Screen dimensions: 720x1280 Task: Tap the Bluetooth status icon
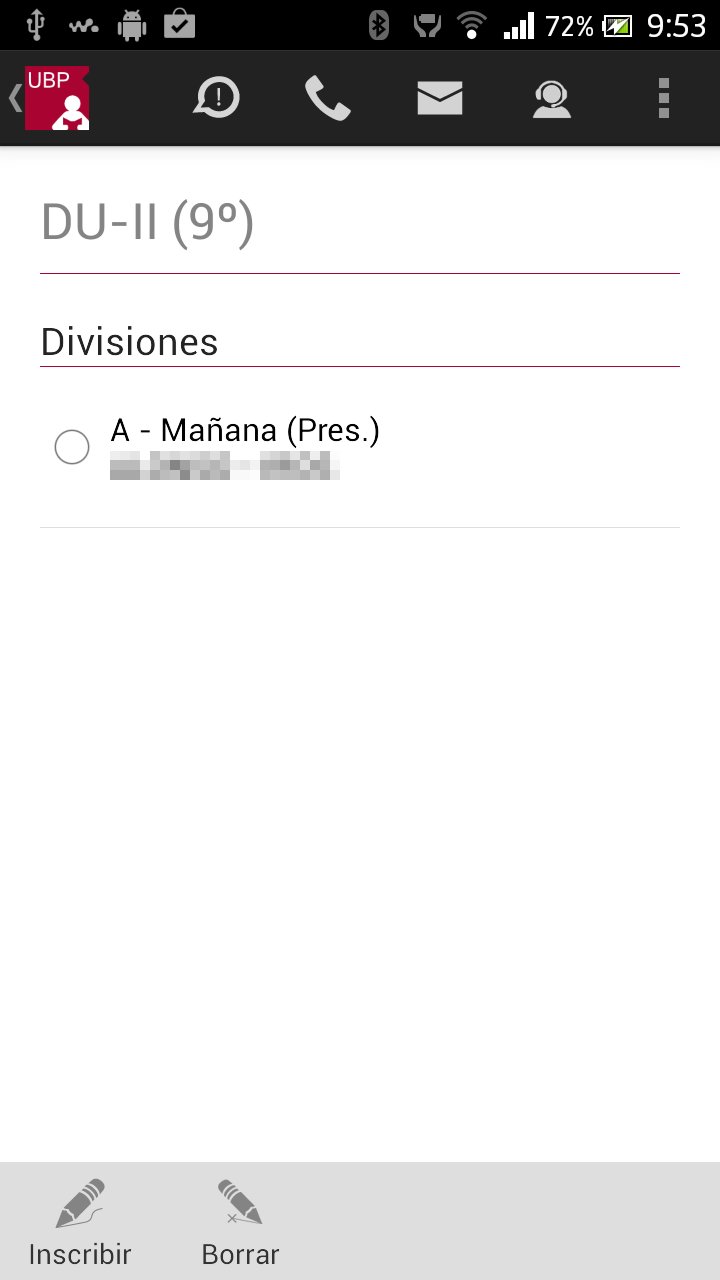pyautogui.click(x=378, y=25)
